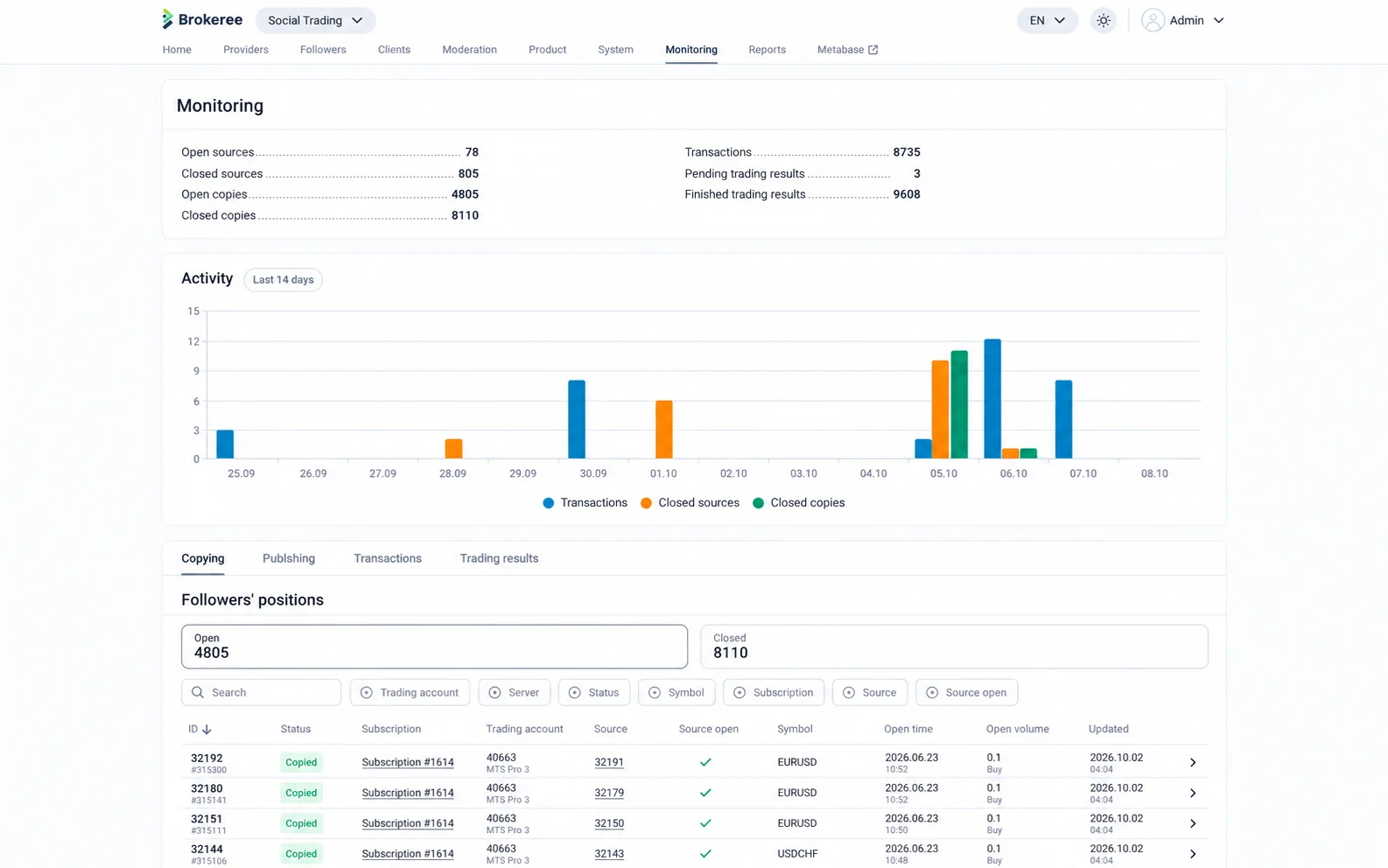
Task: Go to the Providers menu
Action: [x=246, y=50]
